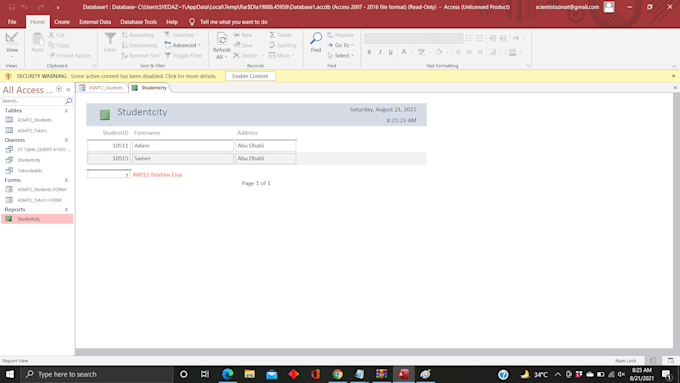The width and height of the screenshot is (680, 383).
Task: Click the taskbar search box
Action: (97, 374)
